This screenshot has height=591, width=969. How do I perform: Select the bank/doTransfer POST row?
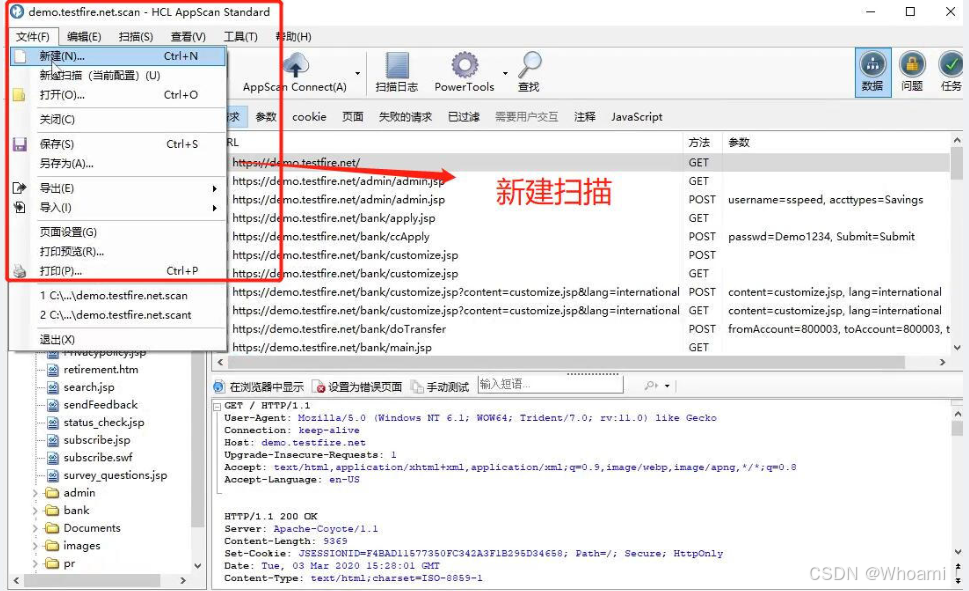pyautogui.click(x=587, y=330)
